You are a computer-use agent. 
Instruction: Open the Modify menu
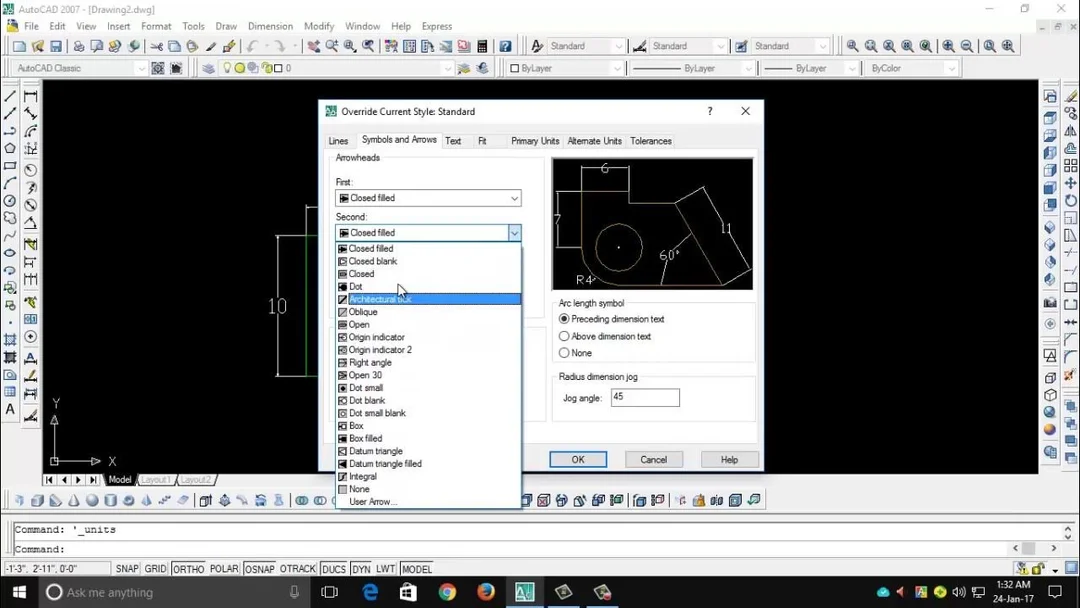319,26
